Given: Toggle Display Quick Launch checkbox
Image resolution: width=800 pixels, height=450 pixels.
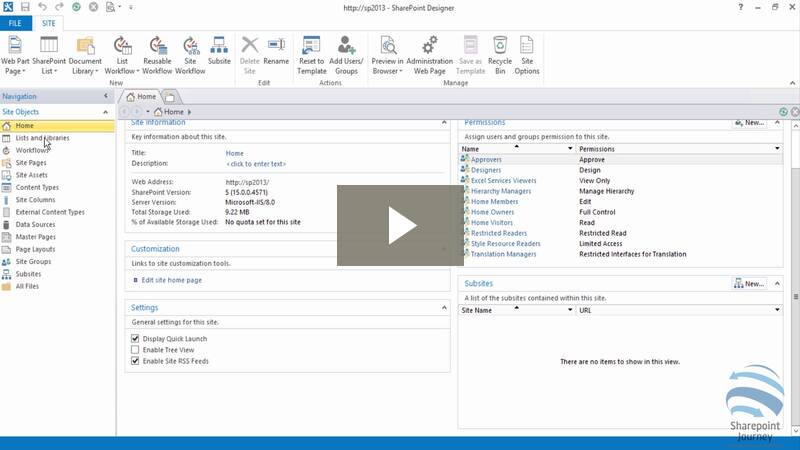Looking at the screenshot, I should click(135, 338).
